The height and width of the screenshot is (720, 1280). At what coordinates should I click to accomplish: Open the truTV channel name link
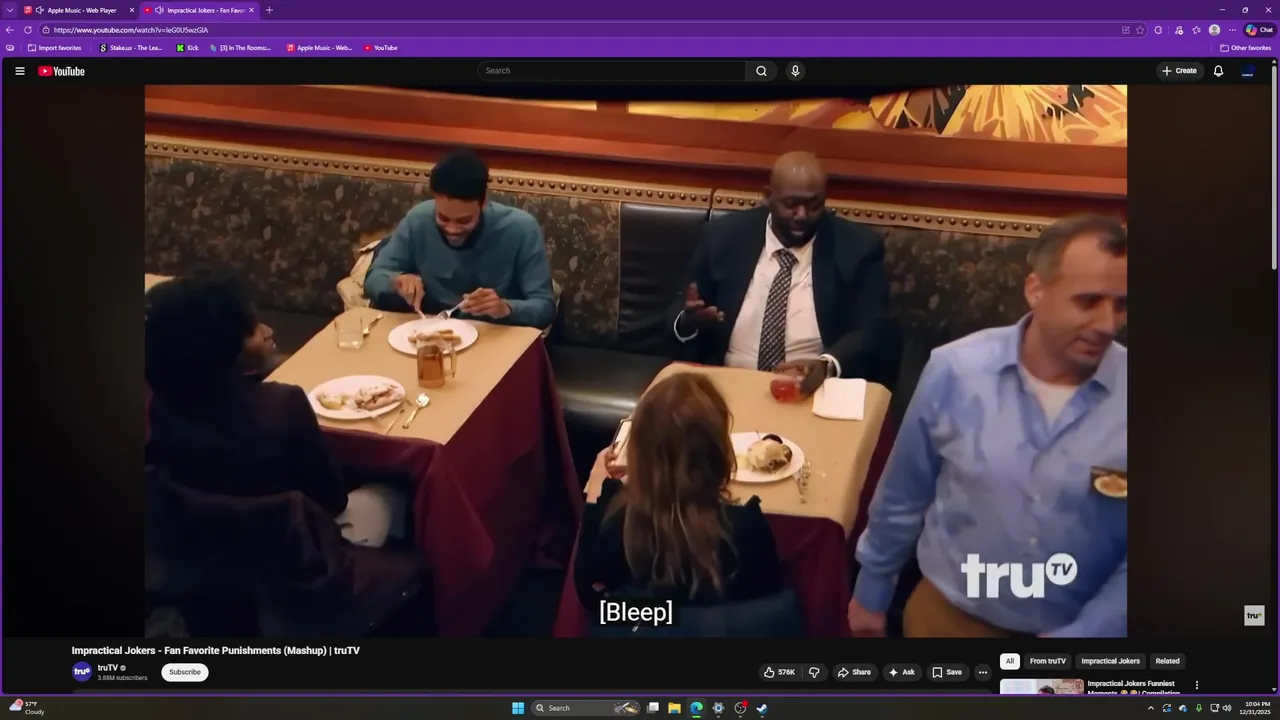tap(107, 668)
